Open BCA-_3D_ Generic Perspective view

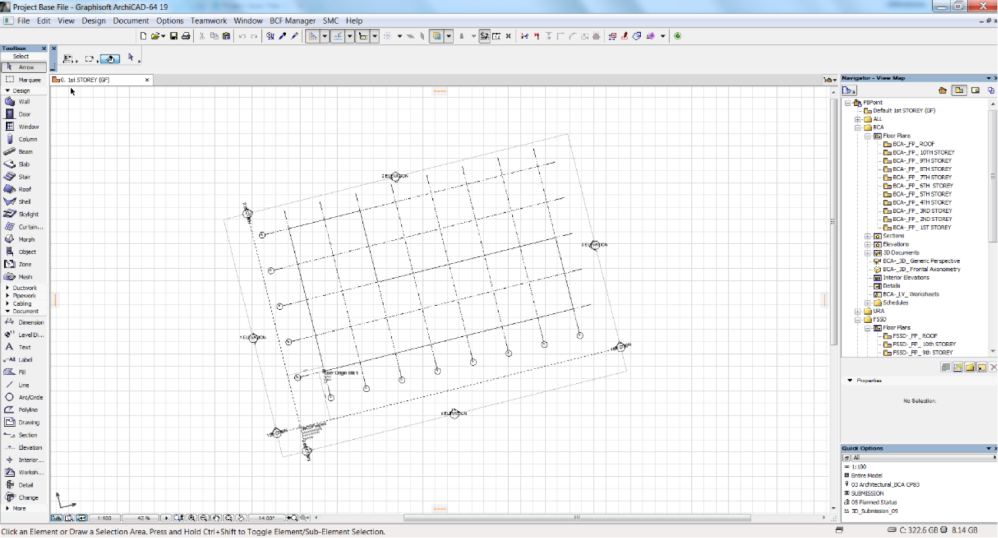point(921,261)
